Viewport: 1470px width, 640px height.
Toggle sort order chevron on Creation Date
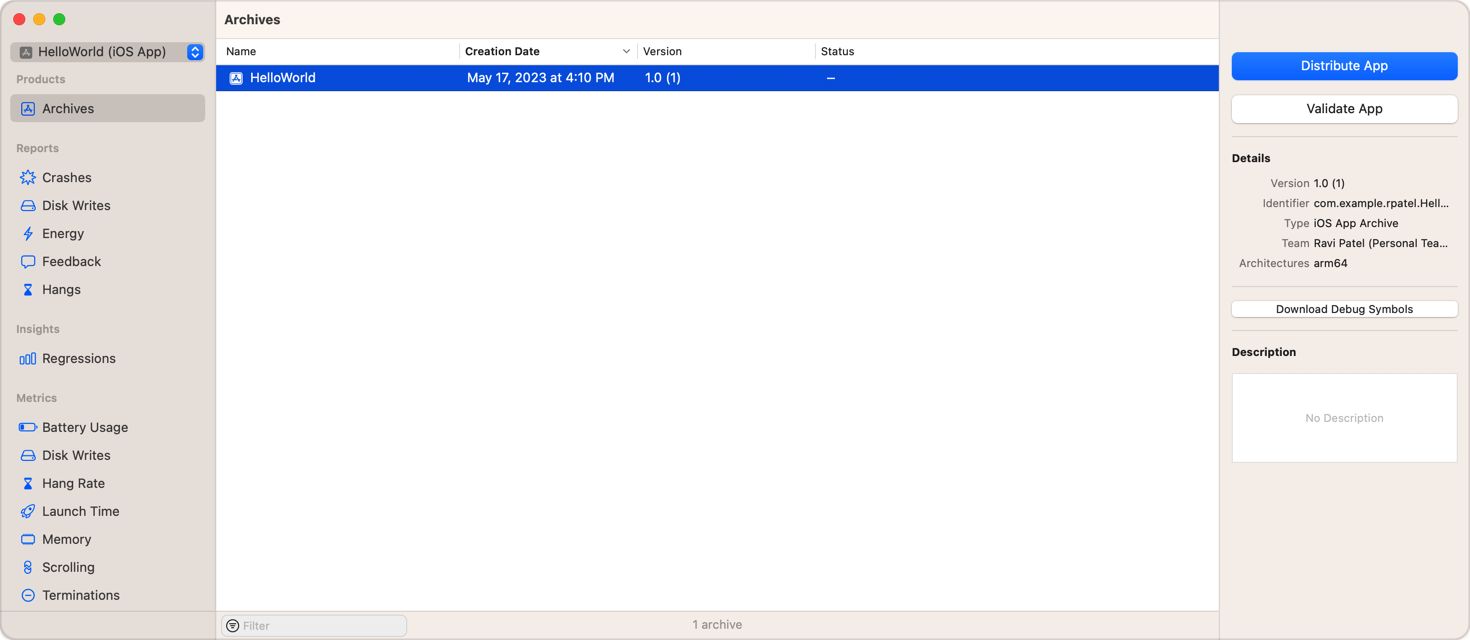tap(626, 52)
